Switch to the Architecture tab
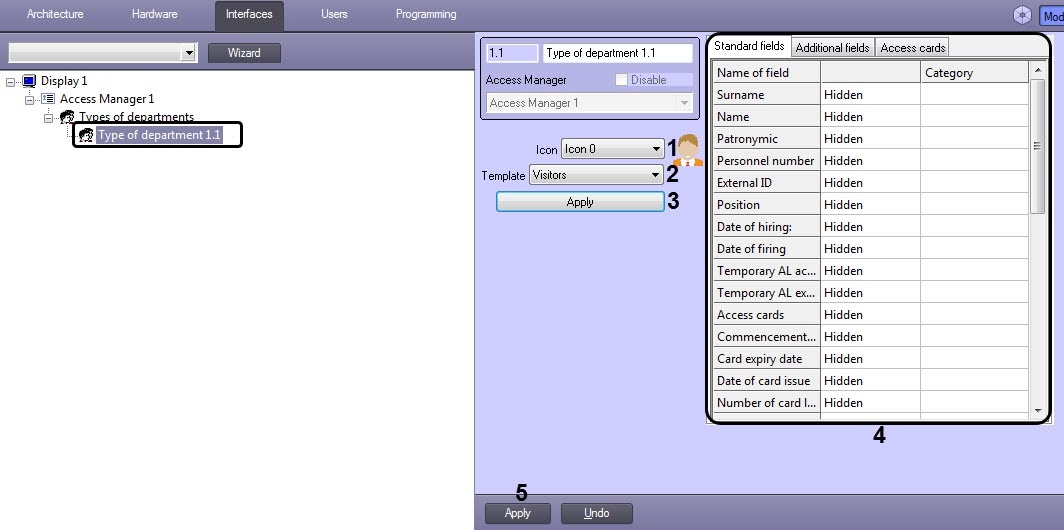Screen dimensions: 1064x530 (55, 14)
